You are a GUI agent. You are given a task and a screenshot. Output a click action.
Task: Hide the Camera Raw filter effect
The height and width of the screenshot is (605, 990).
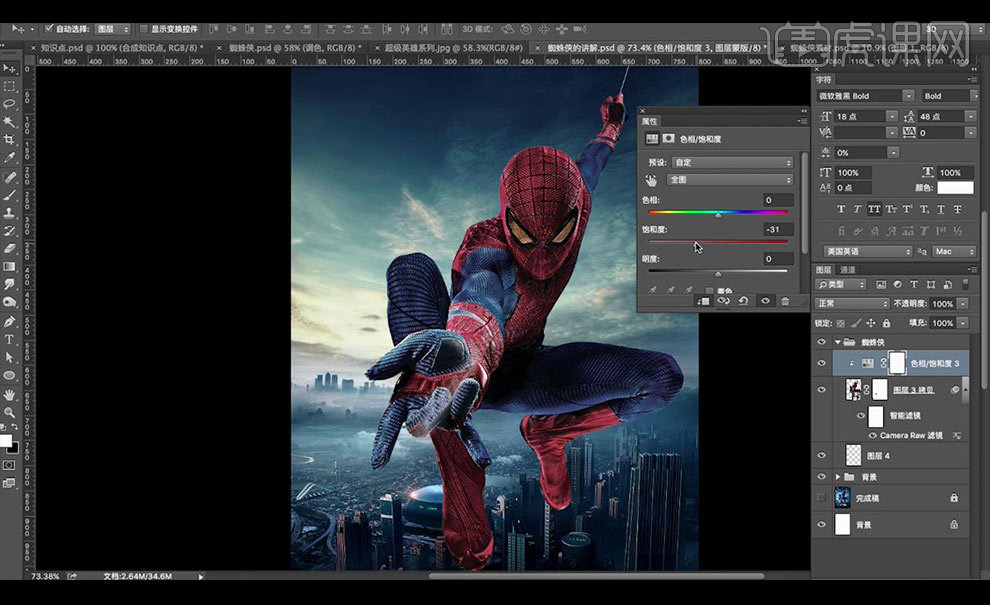coord(873,435)
